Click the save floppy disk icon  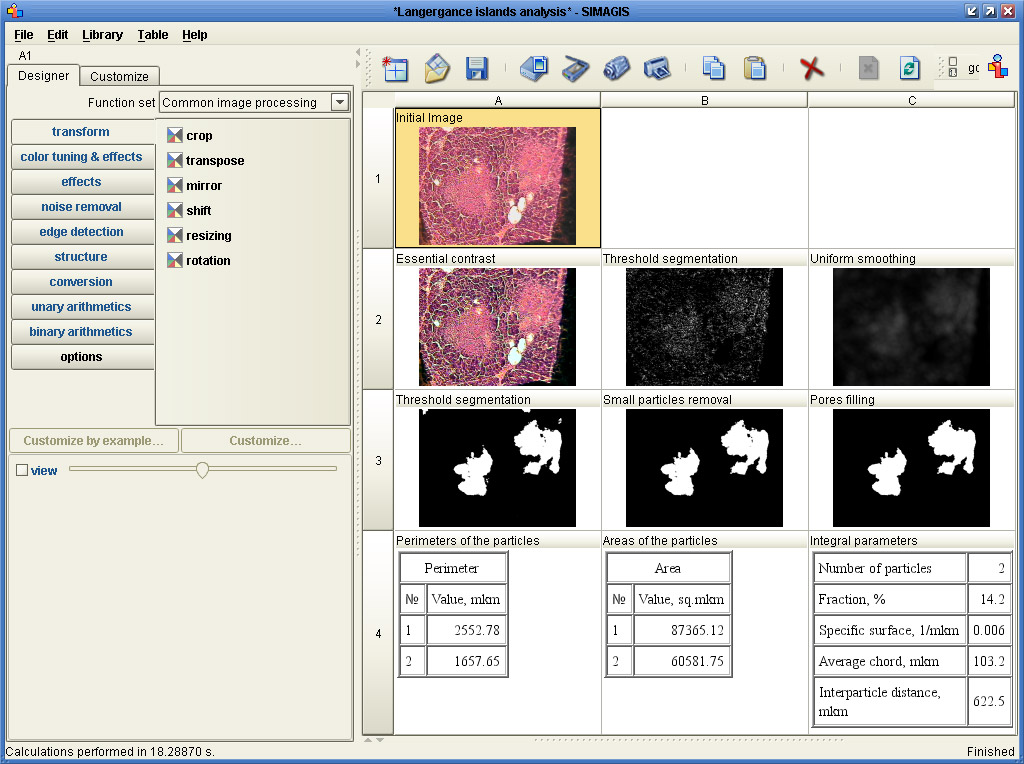(477, 68)
